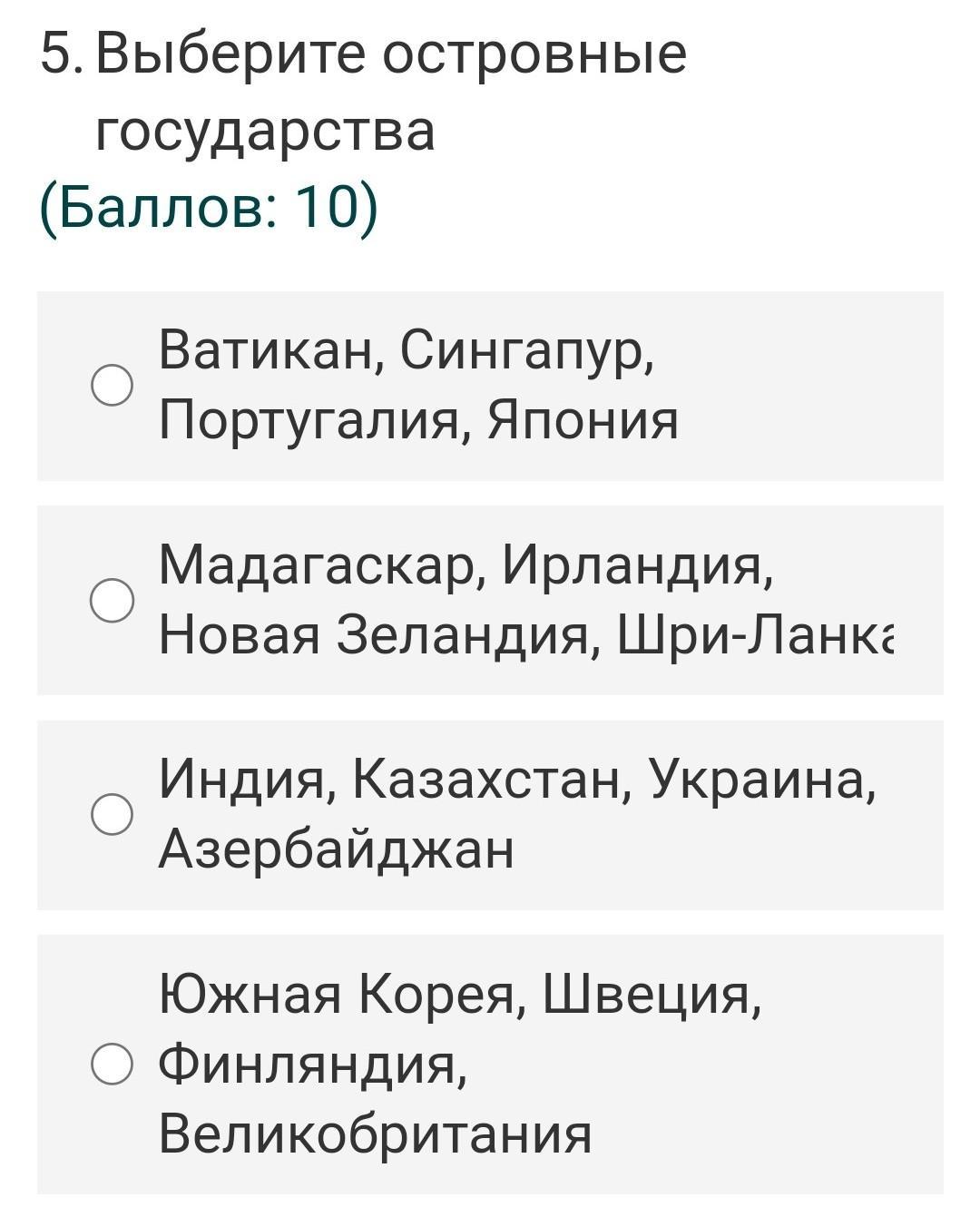Choose the Мадагаскар, Ирландия radio button
This screenshot has width=980, height=1217.
point(112,601)
